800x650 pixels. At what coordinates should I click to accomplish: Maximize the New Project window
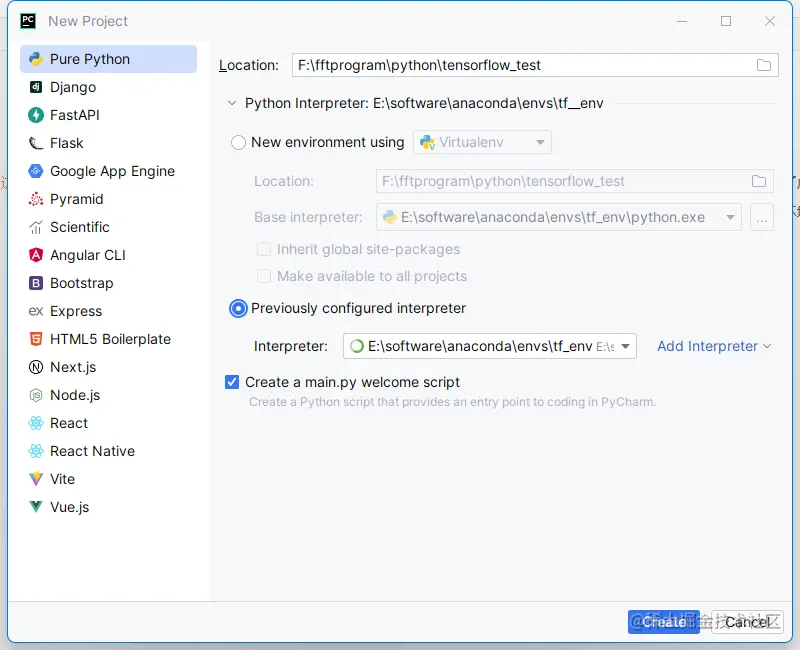pyautogui.click(x=726, y=21)
